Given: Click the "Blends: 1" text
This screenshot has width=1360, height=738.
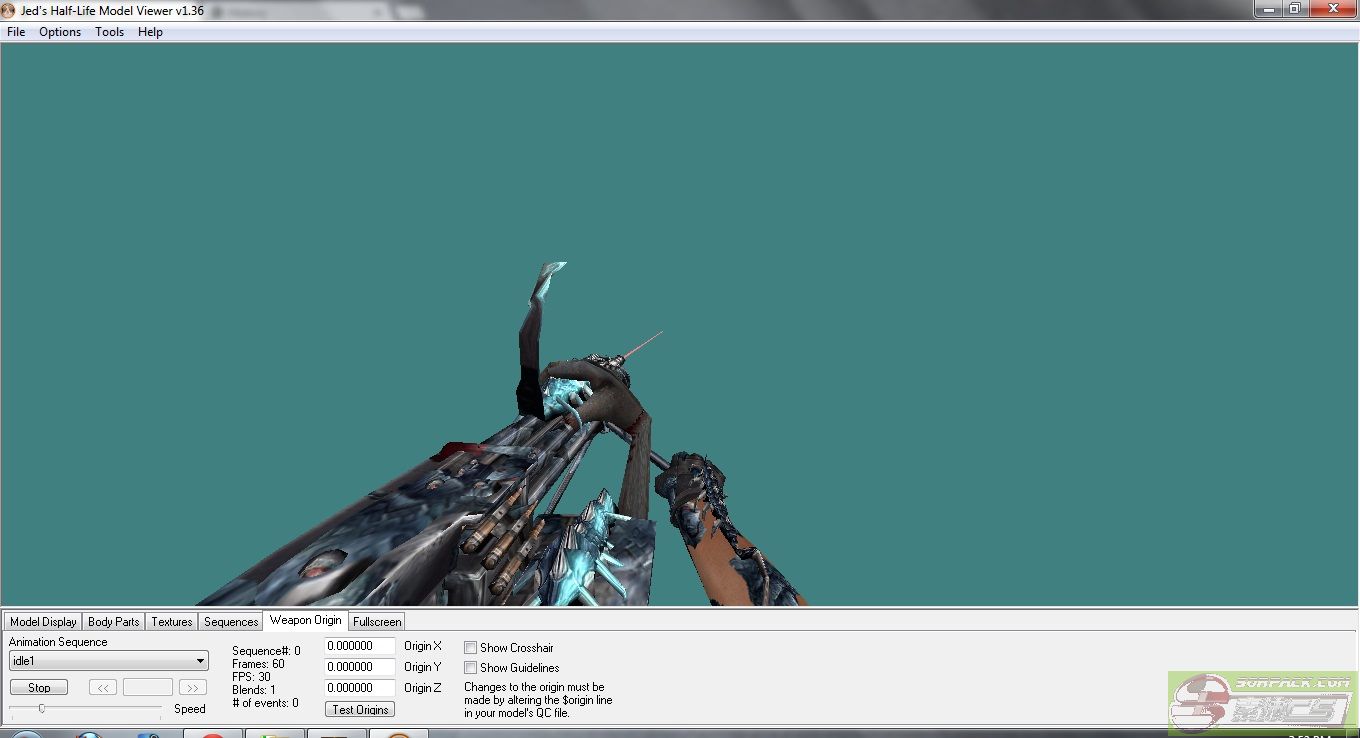Looking at the screenshot, I should point(254,690).
